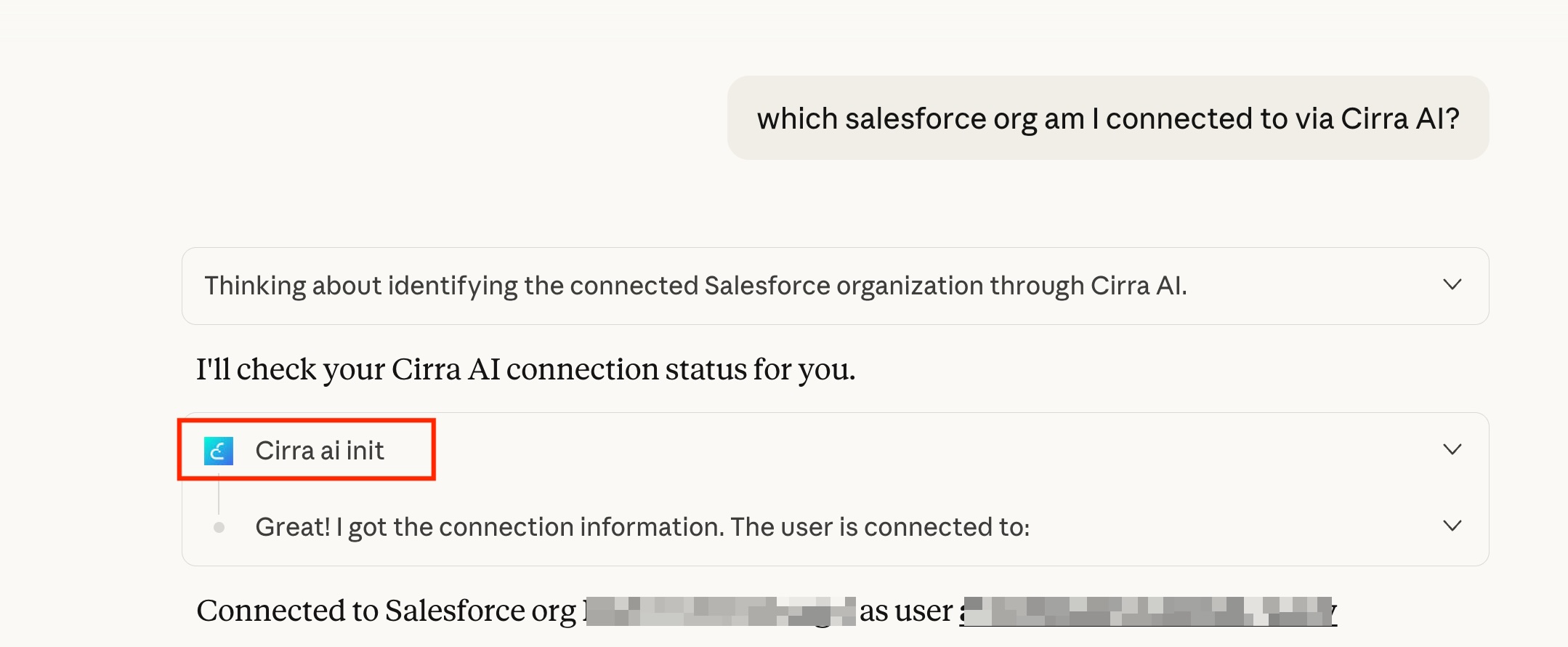Click the words 'as user' in the response
The width and height of the screenshot is (1568, 647).
tap(905, 611)
